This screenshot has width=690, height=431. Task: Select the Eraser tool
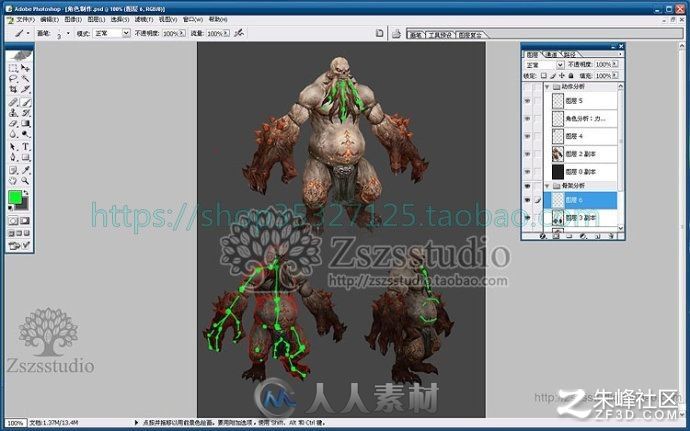click(13, 124)
